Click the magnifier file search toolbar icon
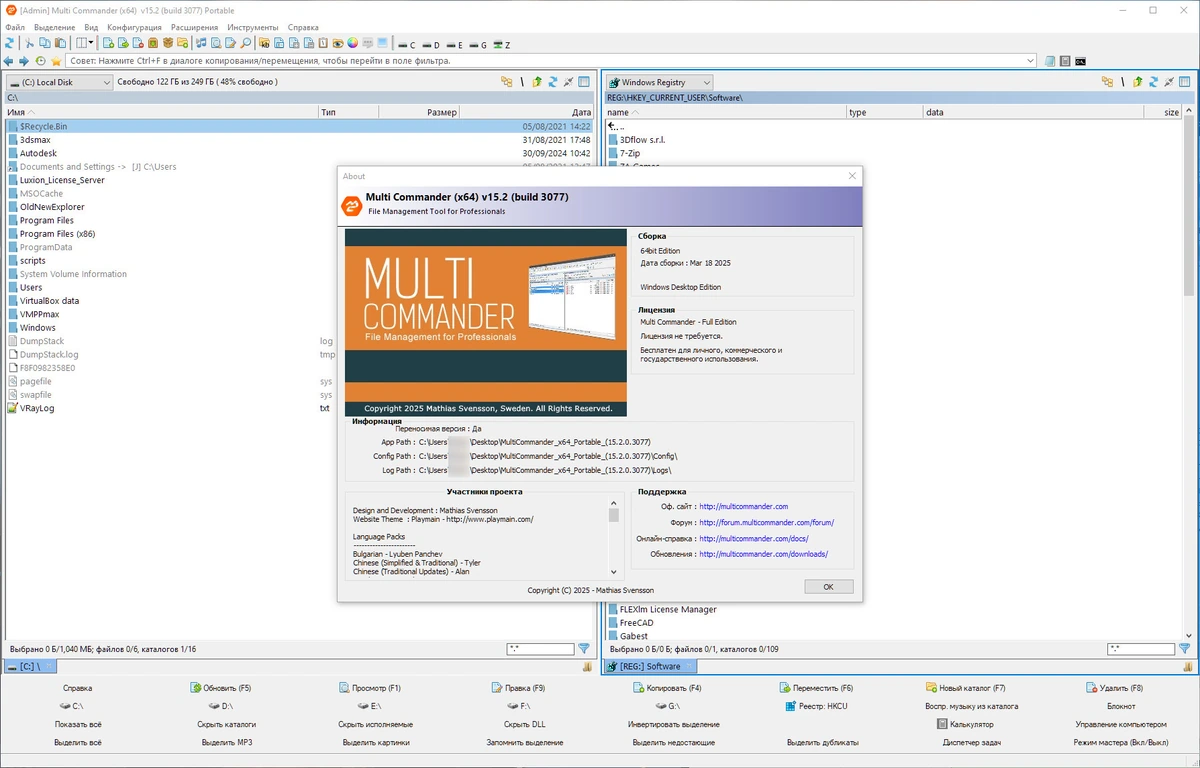Viewport: 1200px width, 768px height. coord(245,43)
